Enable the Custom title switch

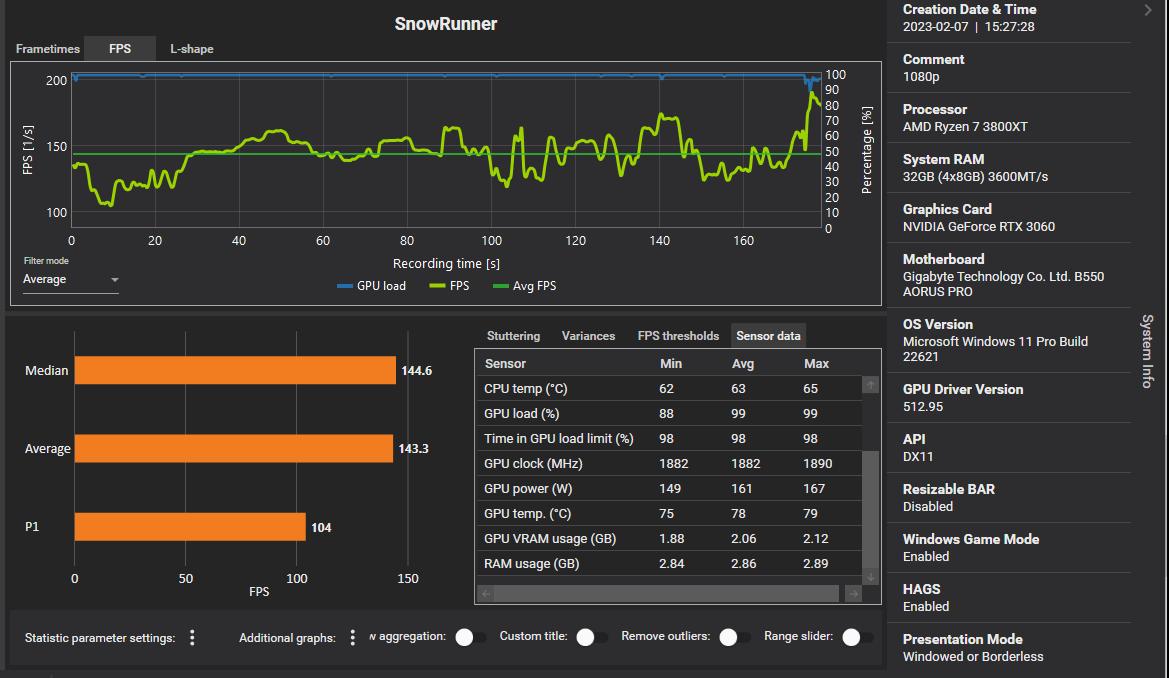coord(591,637)
